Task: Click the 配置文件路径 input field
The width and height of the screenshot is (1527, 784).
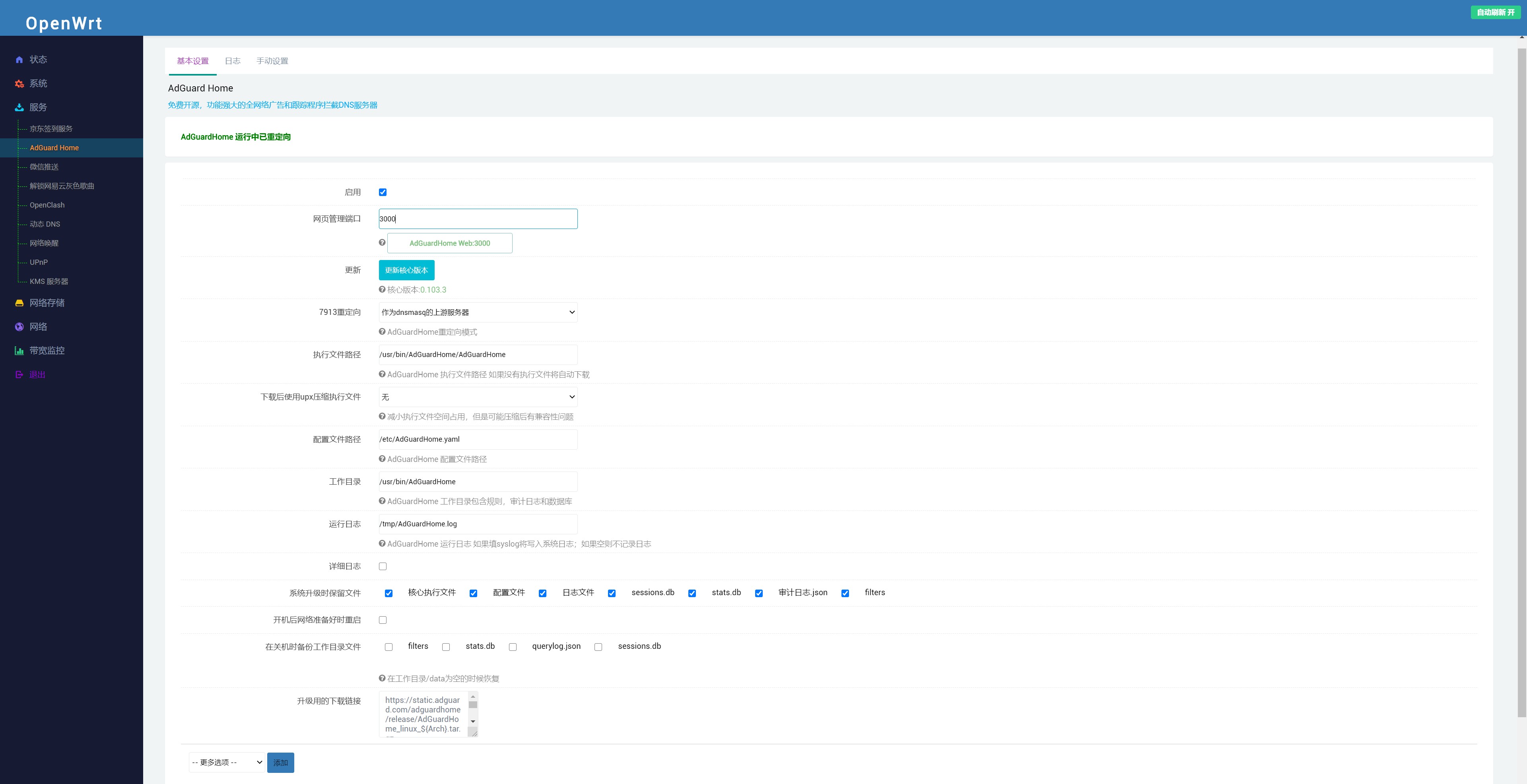Action: 478,439
